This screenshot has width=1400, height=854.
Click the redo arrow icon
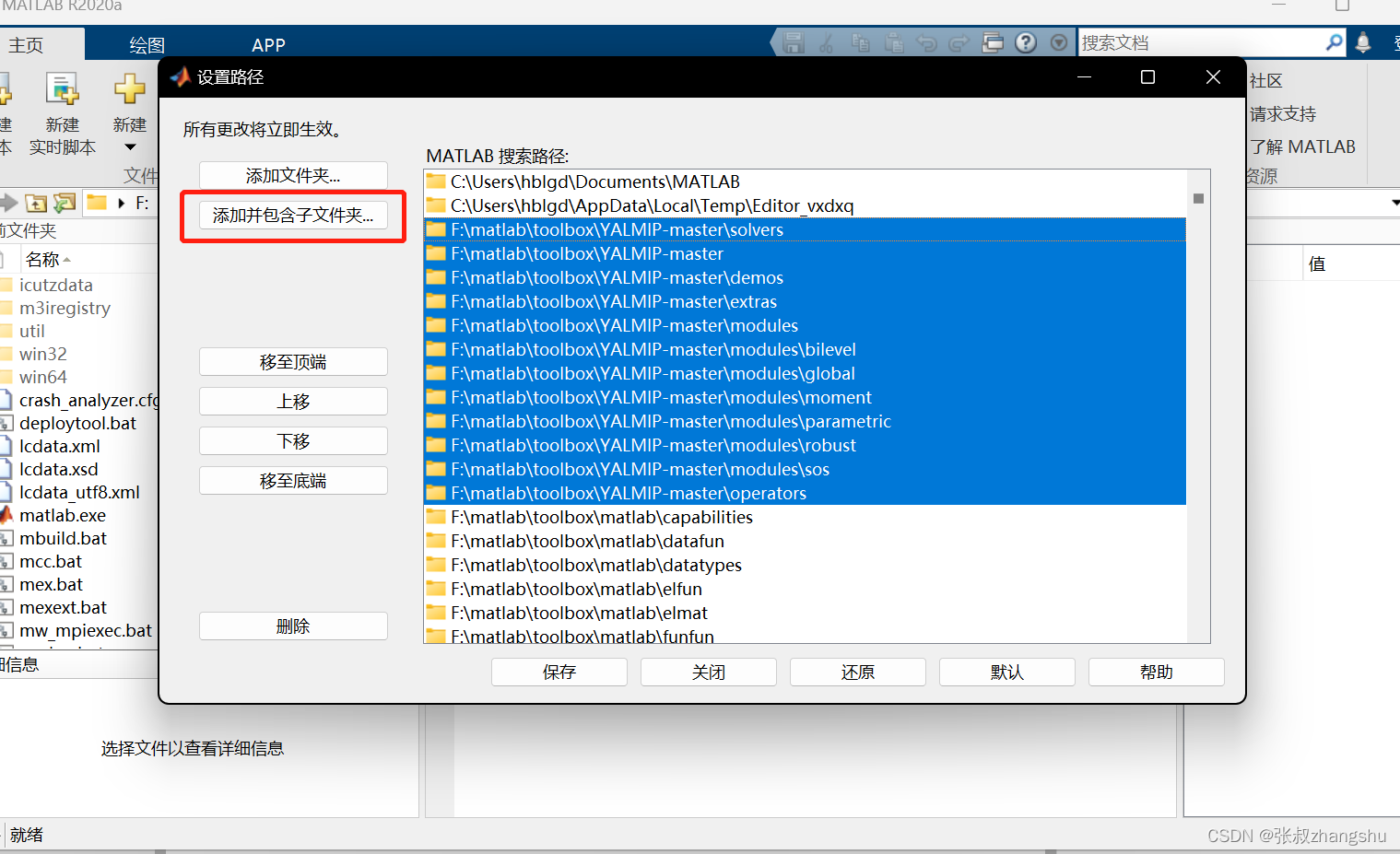click(959, 43)
